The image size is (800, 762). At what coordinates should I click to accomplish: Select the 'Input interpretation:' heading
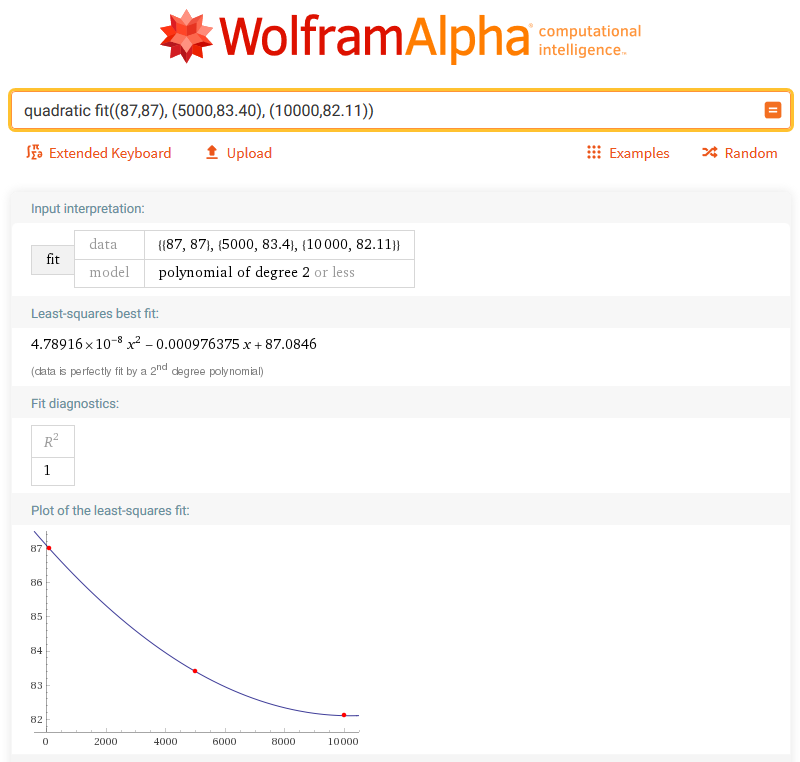88,209
